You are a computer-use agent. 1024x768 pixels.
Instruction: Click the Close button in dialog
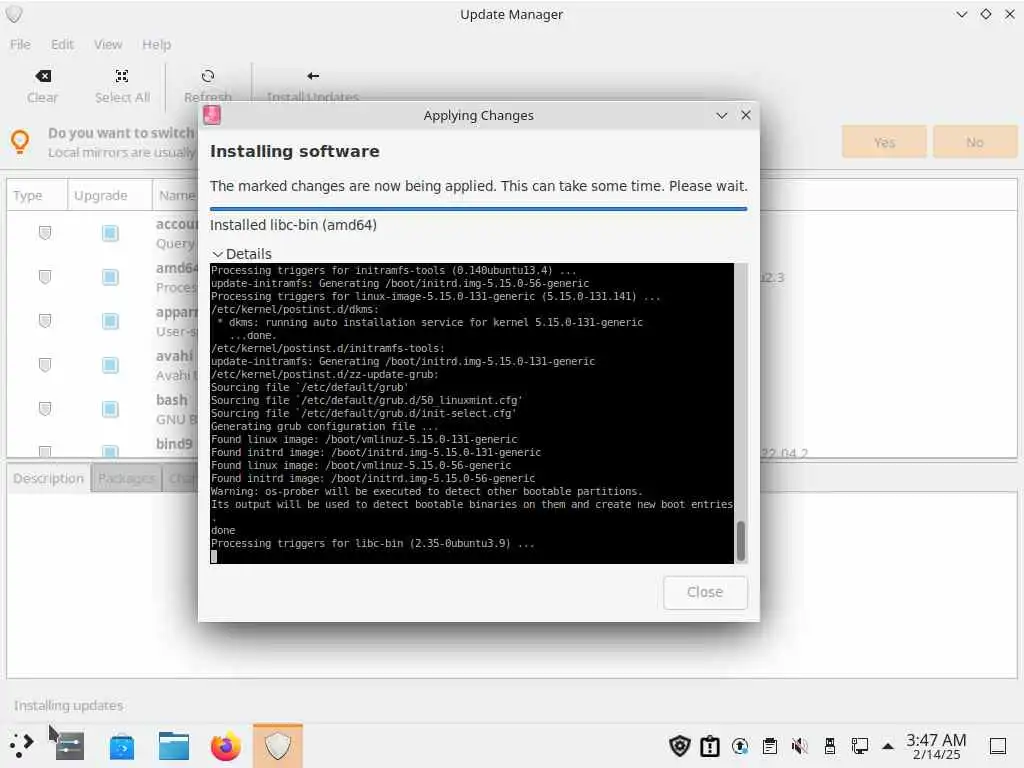[705, 592]
